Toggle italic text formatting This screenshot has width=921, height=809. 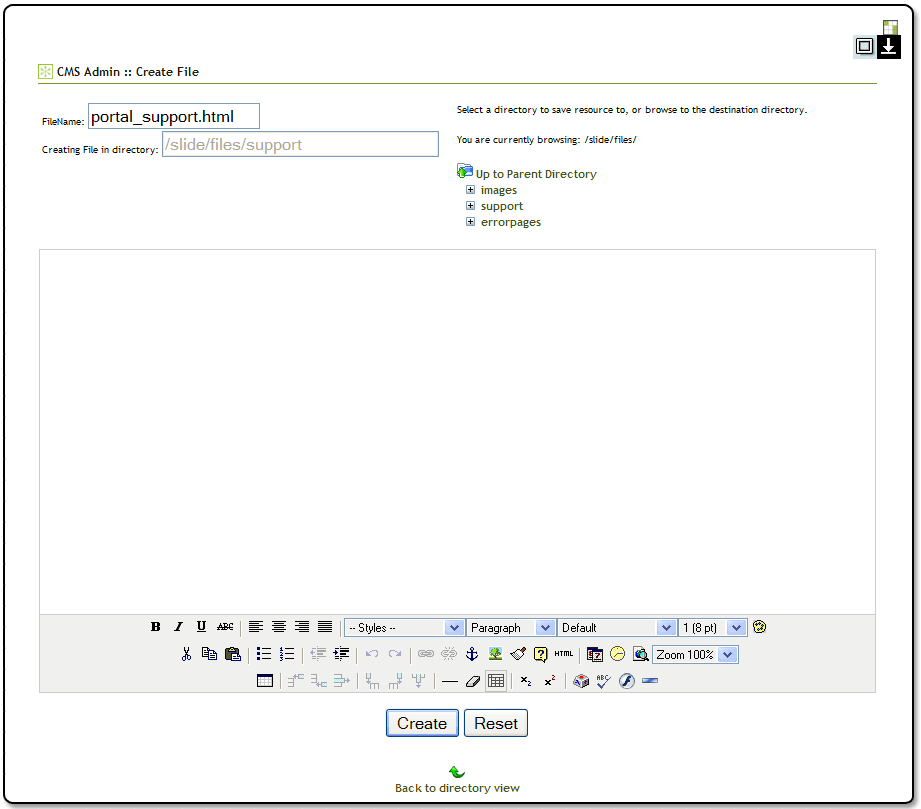[x=179, y=627]
